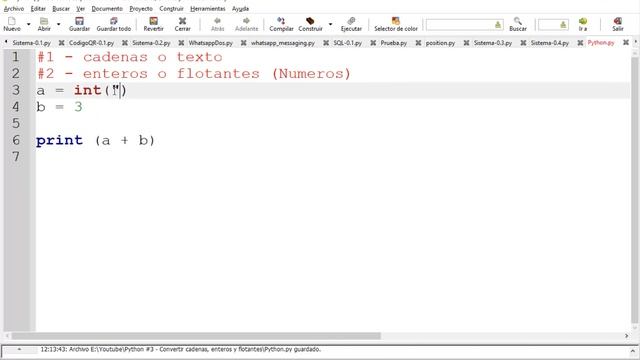Expand the Abrir recent files arrow
The height and width of the screenshot is (360, 640).
(x=58, y=24)
